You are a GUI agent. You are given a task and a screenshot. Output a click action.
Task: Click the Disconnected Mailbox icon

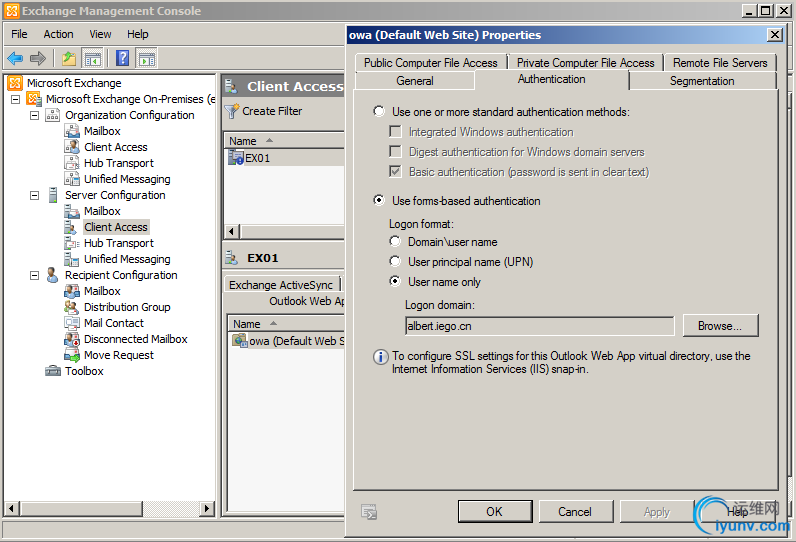point(72,339)
